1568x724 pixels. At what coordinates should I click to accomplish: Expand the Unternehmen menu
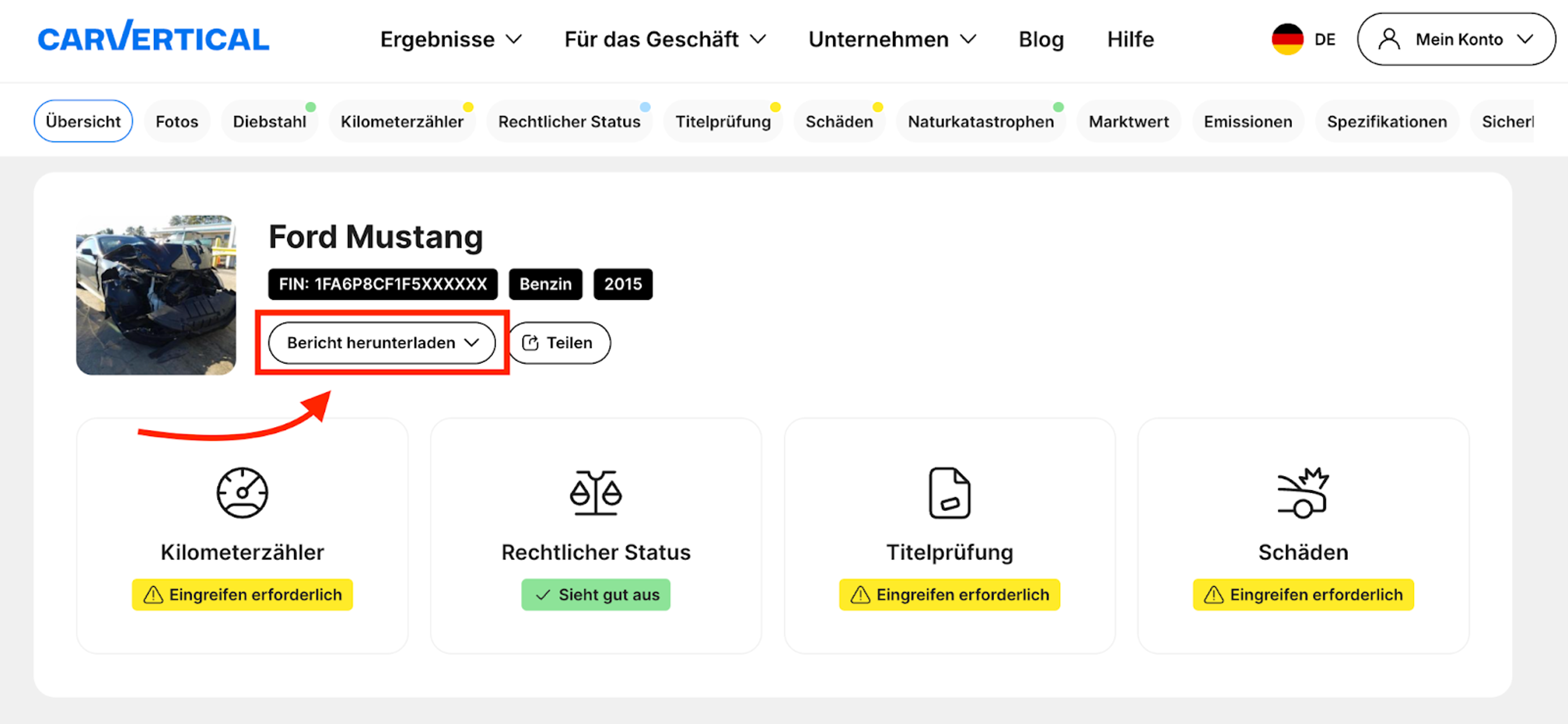coord(892,40)
